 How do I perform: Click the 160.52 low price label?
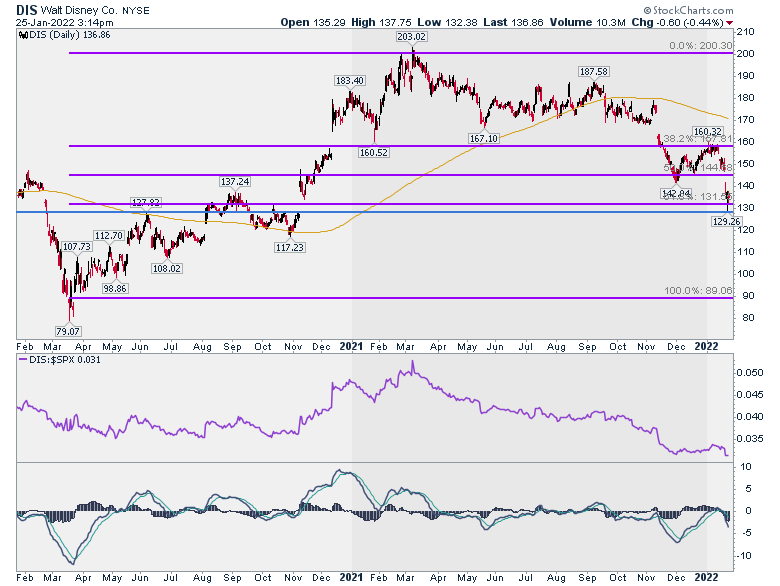(374, 152)
